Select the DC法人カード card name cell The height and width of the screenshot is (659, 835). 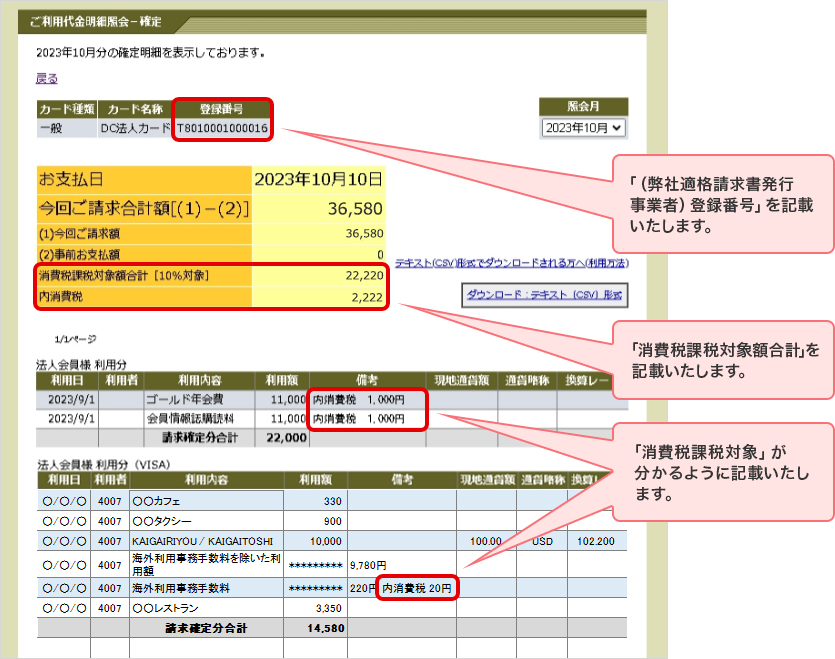coord(137,128)
